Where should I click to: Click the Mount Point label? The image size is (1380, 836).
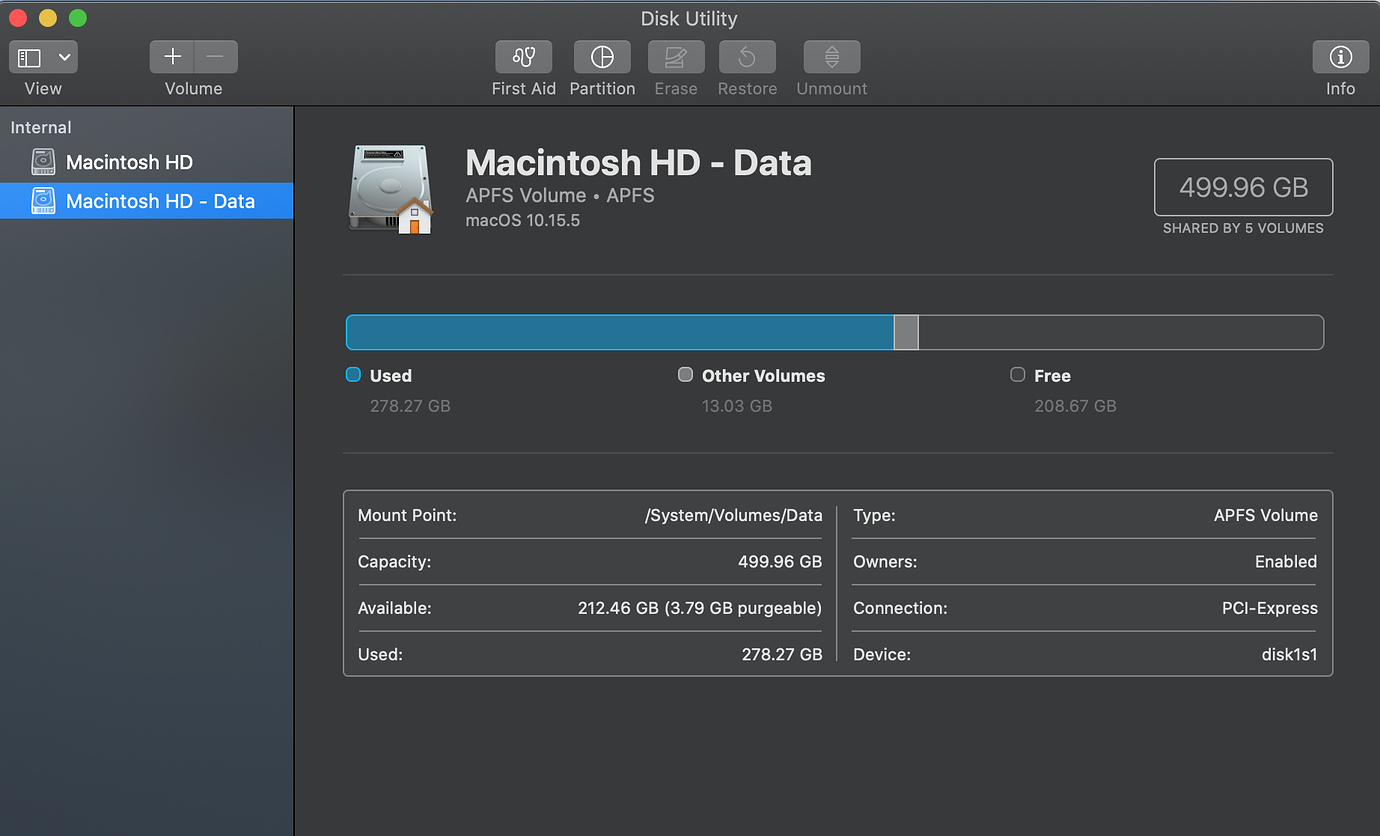407,516
